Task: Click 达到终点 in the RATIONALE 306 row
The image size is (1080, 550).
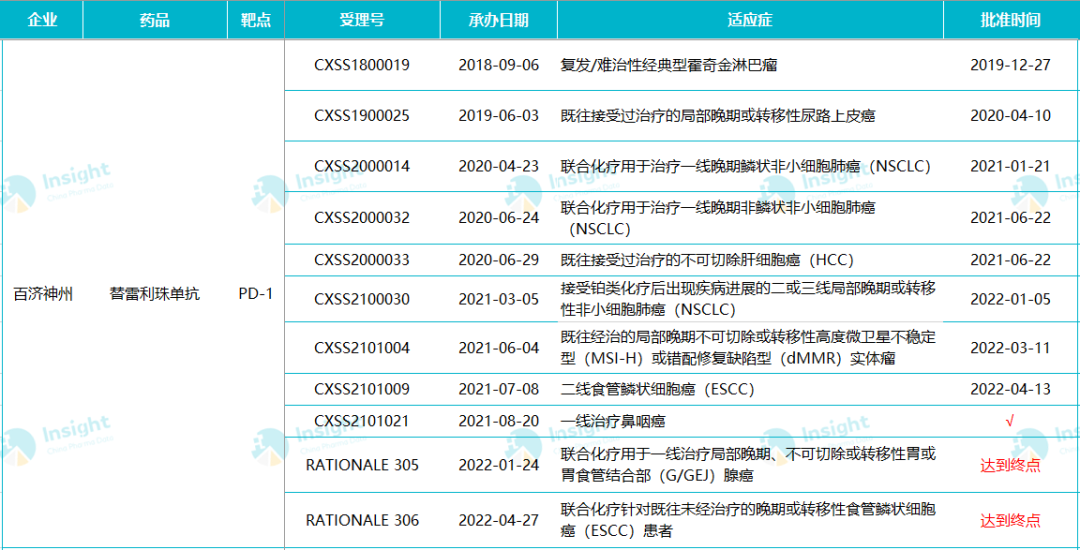Action: (1010, 521)
